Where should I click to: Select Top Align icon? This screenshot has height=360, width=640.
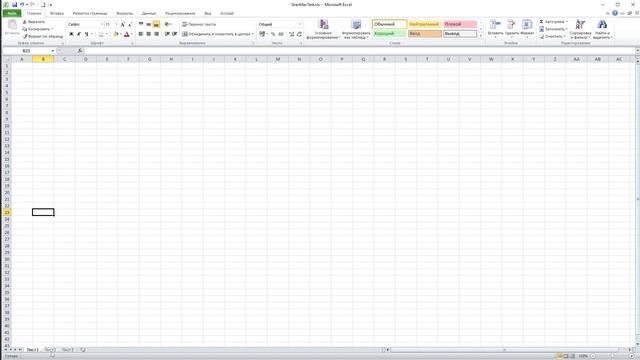141,24
